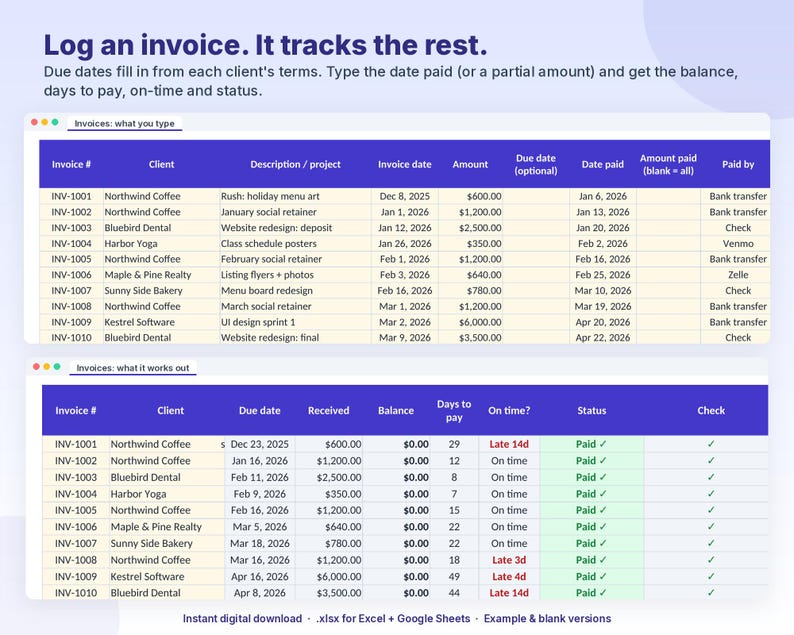The width and height of the screenshot is (794, 635).
Task: Select the 'UI design sprint 1' cell
Action: (295, 322)
